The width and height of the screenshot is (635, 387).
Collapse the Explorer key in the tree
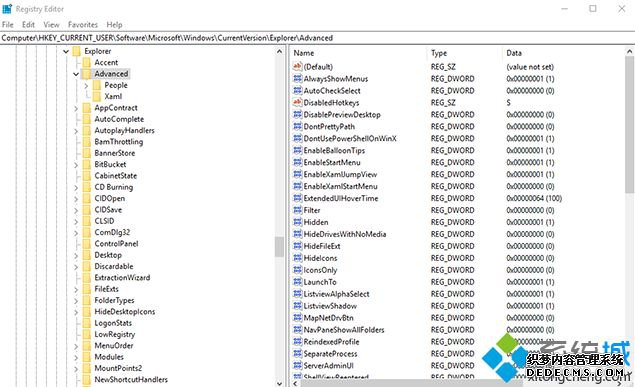66,51
